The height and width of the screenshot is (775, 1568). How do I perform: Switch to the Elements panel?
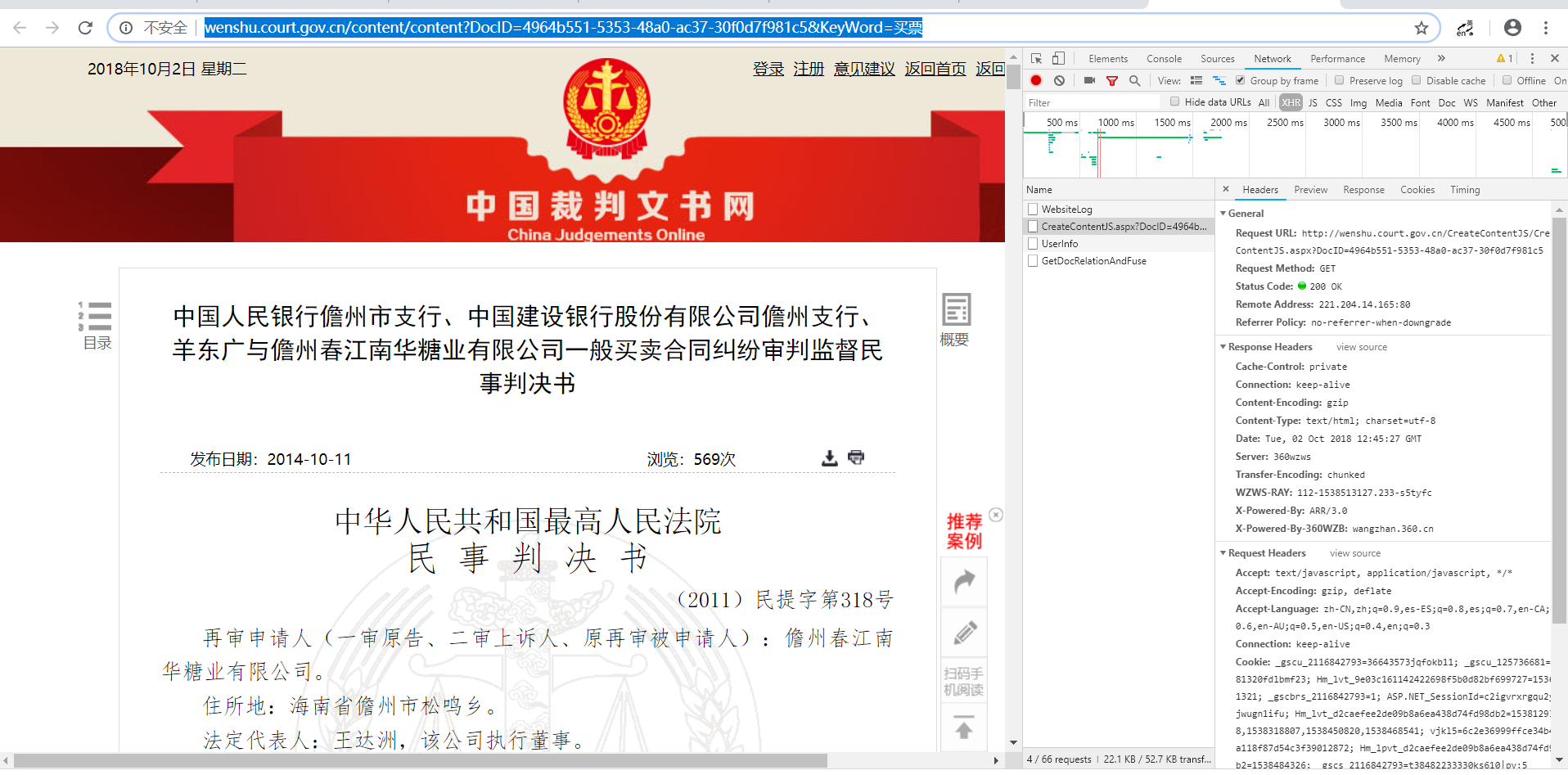1108,59
